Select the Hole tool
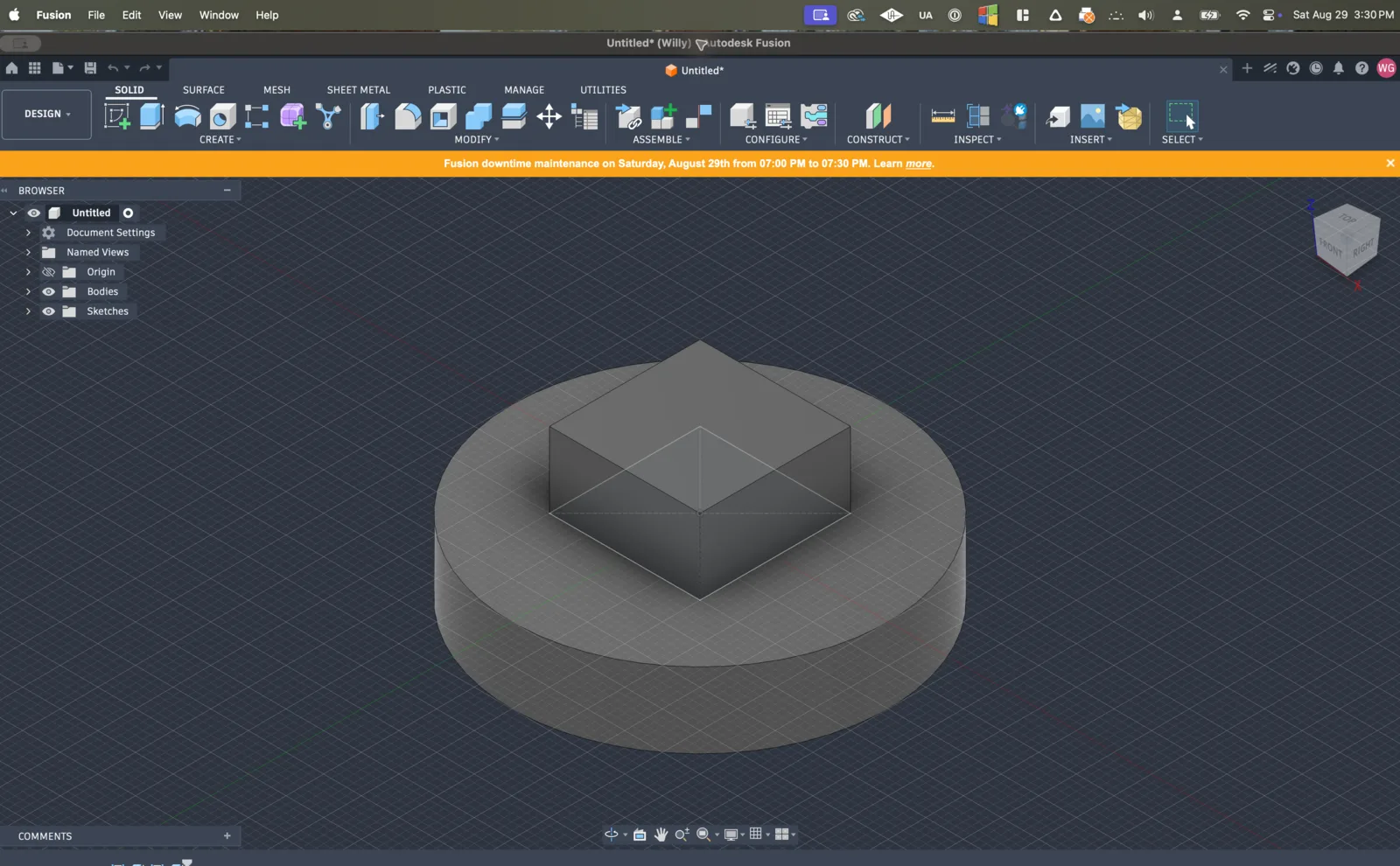Screen dimensions: 1400x866 click(223, 116)
